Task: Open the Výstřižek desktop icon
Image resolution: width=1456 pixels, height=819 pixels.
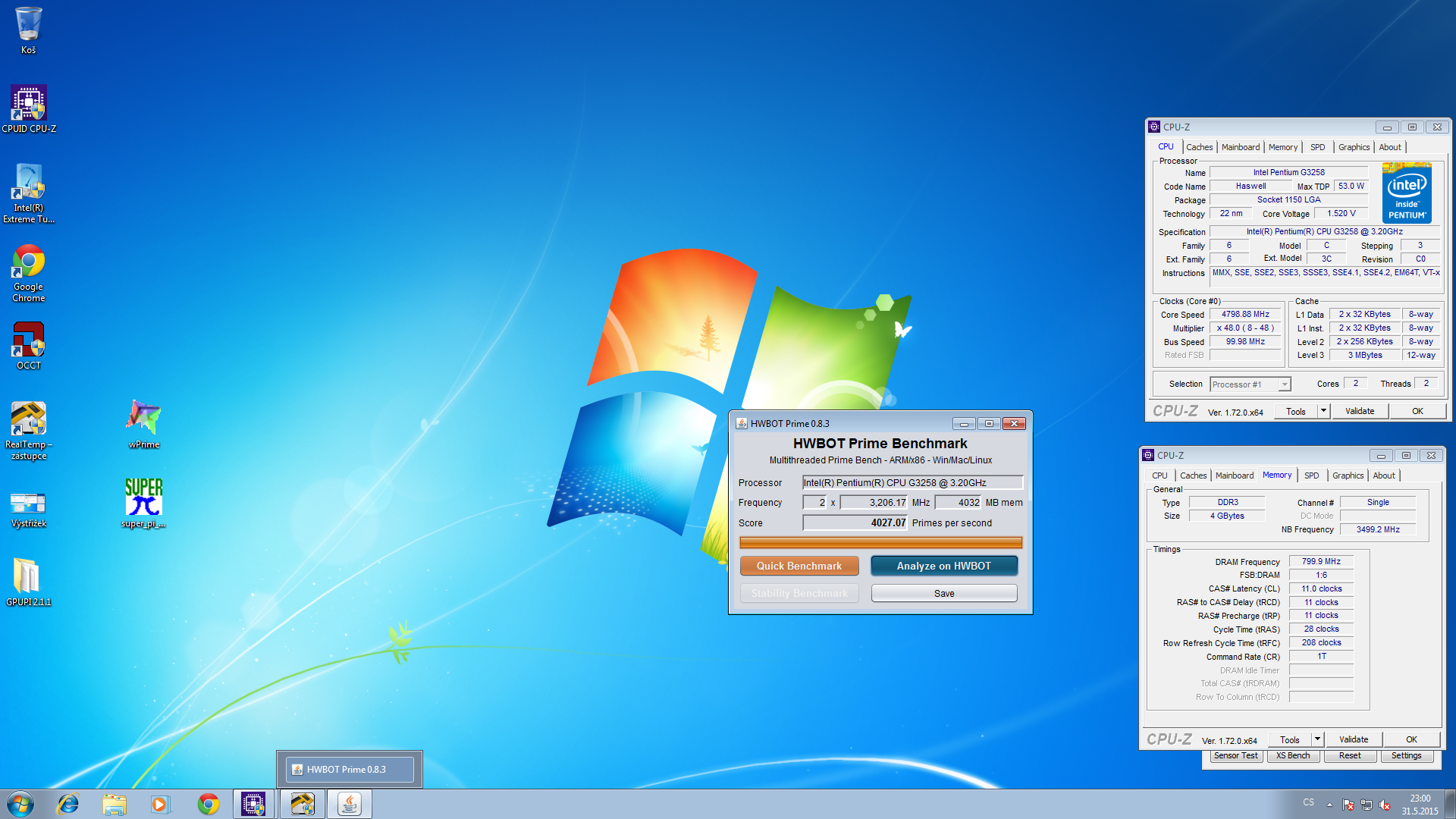Action: click(x=29, y=509)
